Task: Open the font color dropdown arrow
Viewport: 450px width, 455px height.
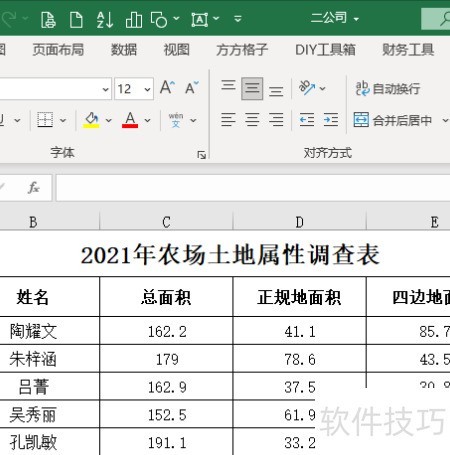Action: [x=147, y=120]
